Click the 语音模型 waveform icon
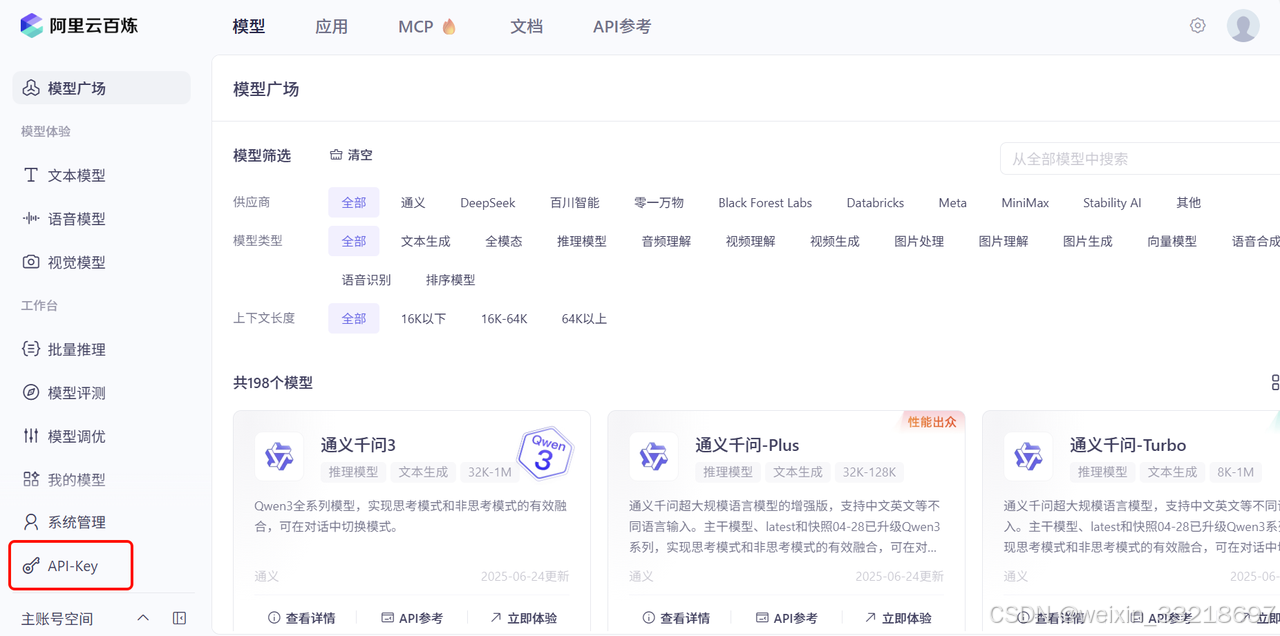 [31, 219]
